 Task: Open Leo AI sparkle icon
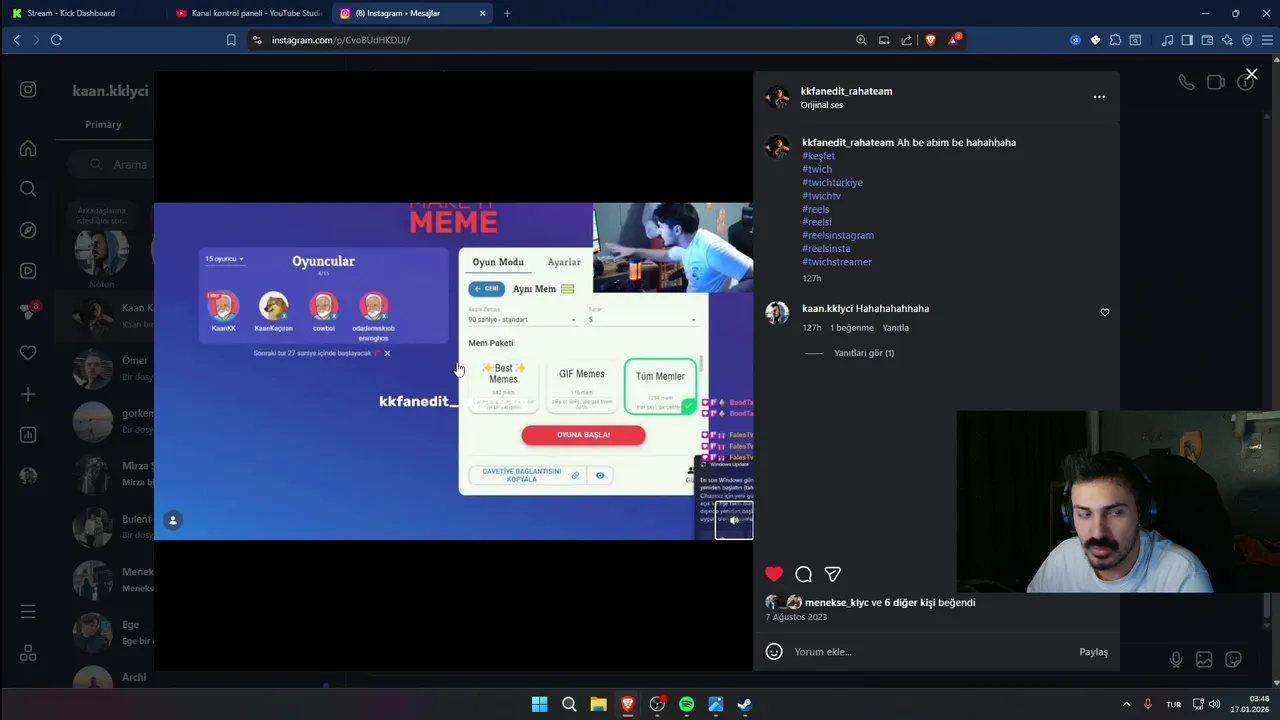coord(1227,40)
